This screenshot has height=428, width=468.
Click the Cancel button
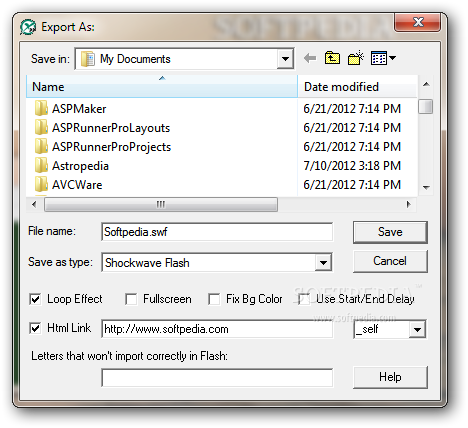pos(390,261)
